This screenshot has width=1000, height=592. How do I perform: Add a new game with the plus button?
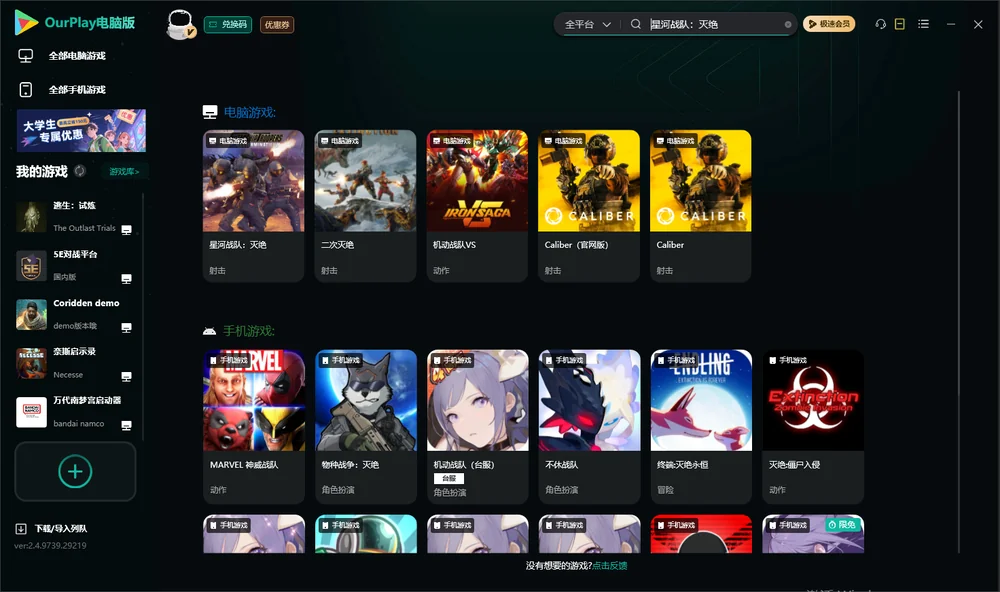[x=75, y=471]
